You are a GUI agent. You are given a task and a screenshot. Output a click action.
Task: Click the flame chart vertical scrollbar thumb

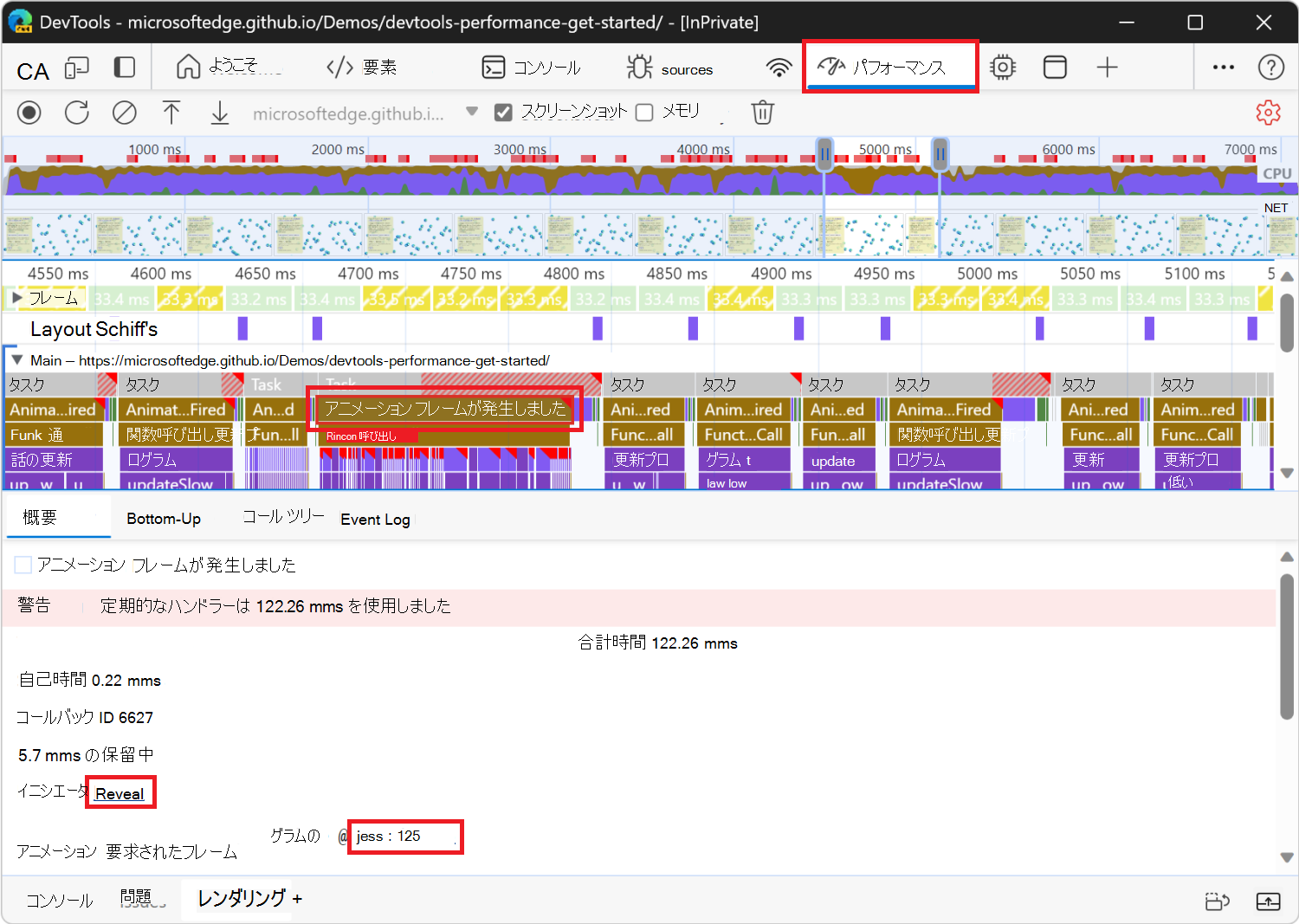click(1287, 322)
